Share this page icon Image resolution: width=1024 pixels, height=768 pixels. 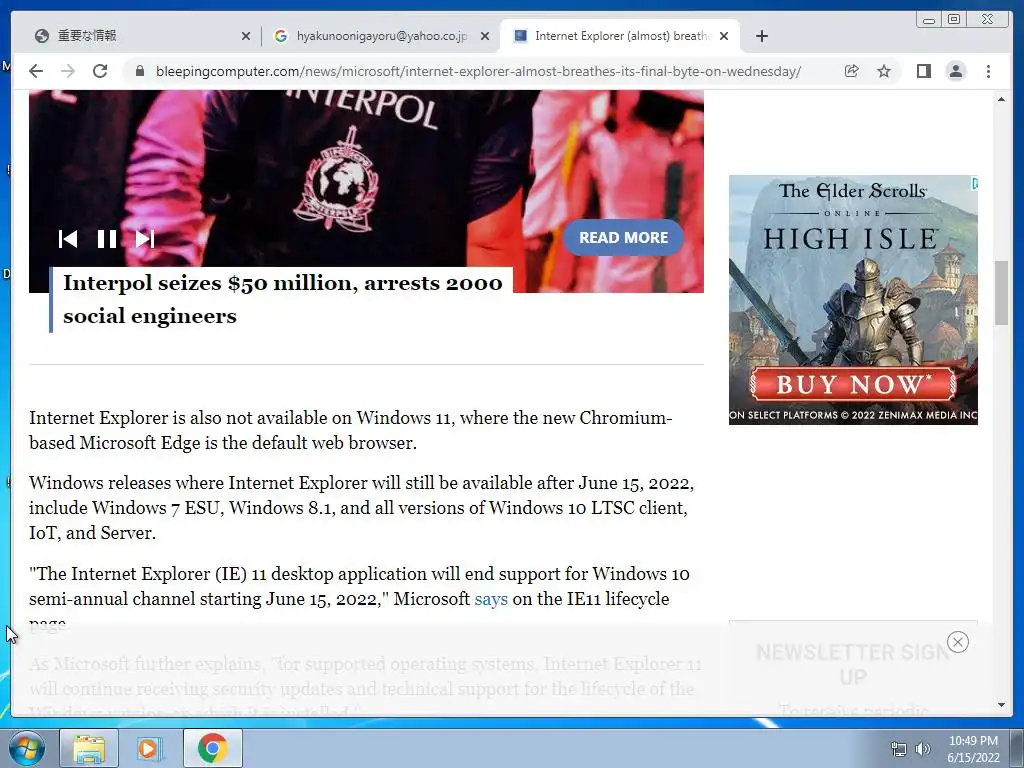(x=851, y=71)
